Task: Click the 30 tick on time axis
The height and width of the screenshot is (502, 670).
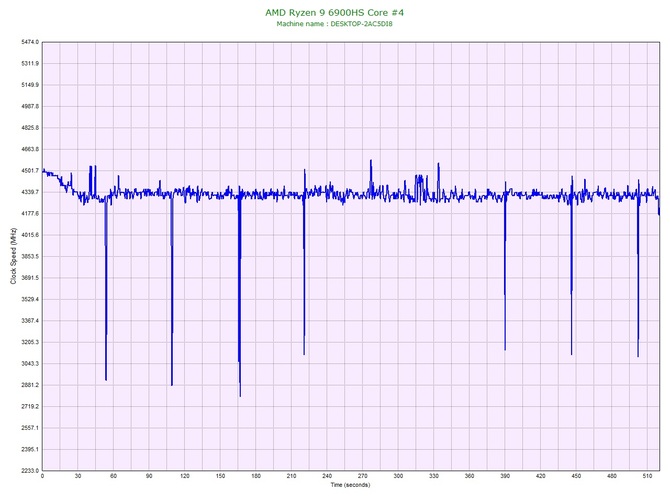Action: click(x=78, y=476)
